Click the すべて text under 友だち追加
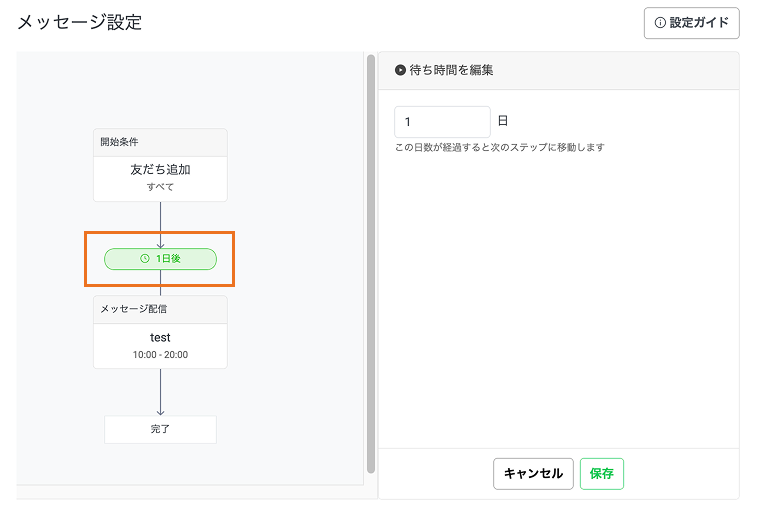The height and width of the screenshot is (518, 765). point(160,187)
